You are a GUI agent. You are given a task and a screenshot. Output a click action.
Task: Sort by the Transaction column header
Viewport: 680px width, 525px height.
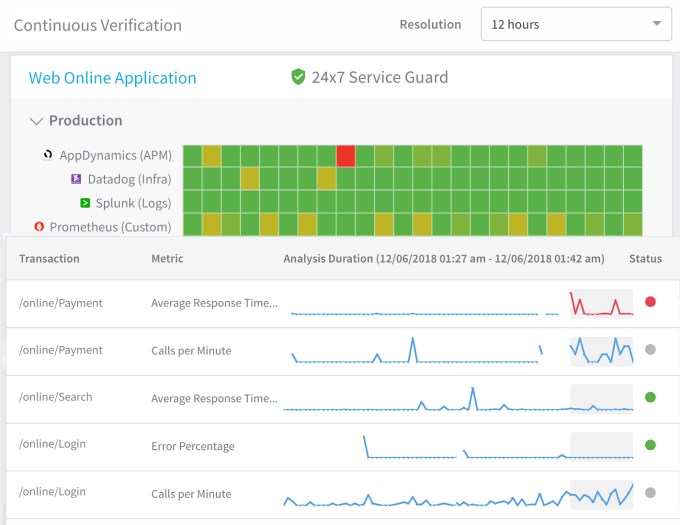pos(49,259)
